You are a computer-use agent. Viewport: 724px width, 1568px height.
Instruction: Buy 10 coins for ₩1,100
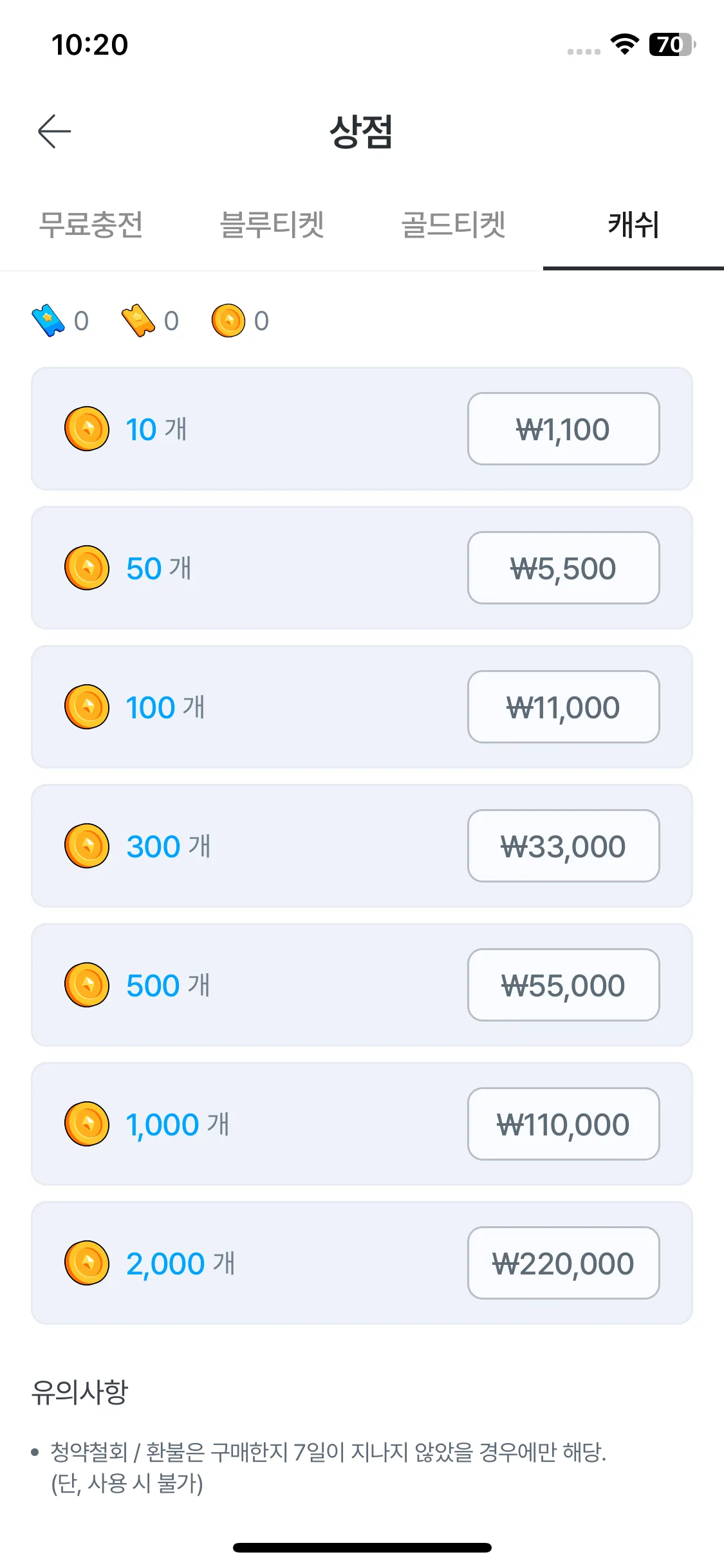(x=564, y=429)
